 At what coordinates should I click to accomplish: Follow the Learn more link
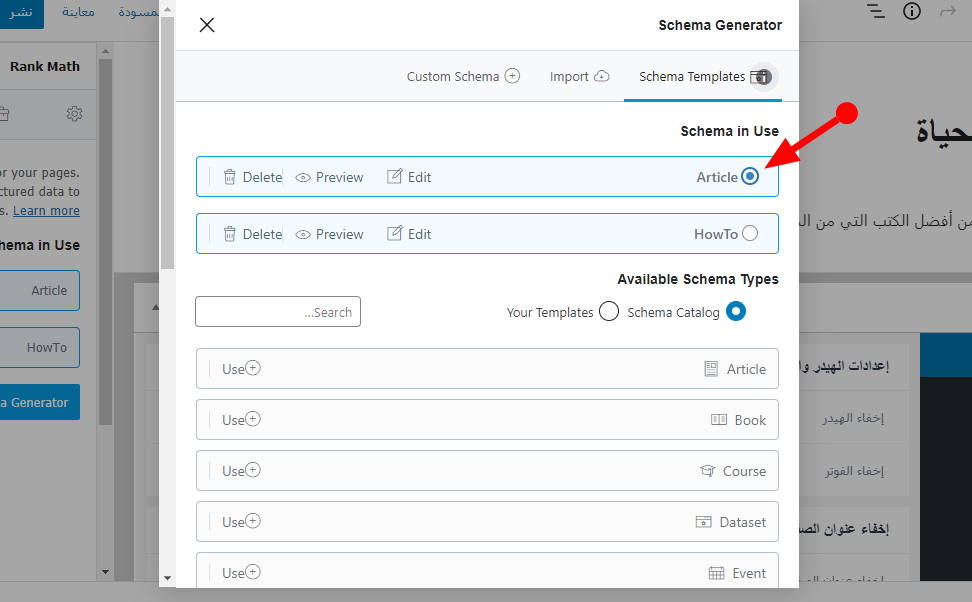click(46, 211)
